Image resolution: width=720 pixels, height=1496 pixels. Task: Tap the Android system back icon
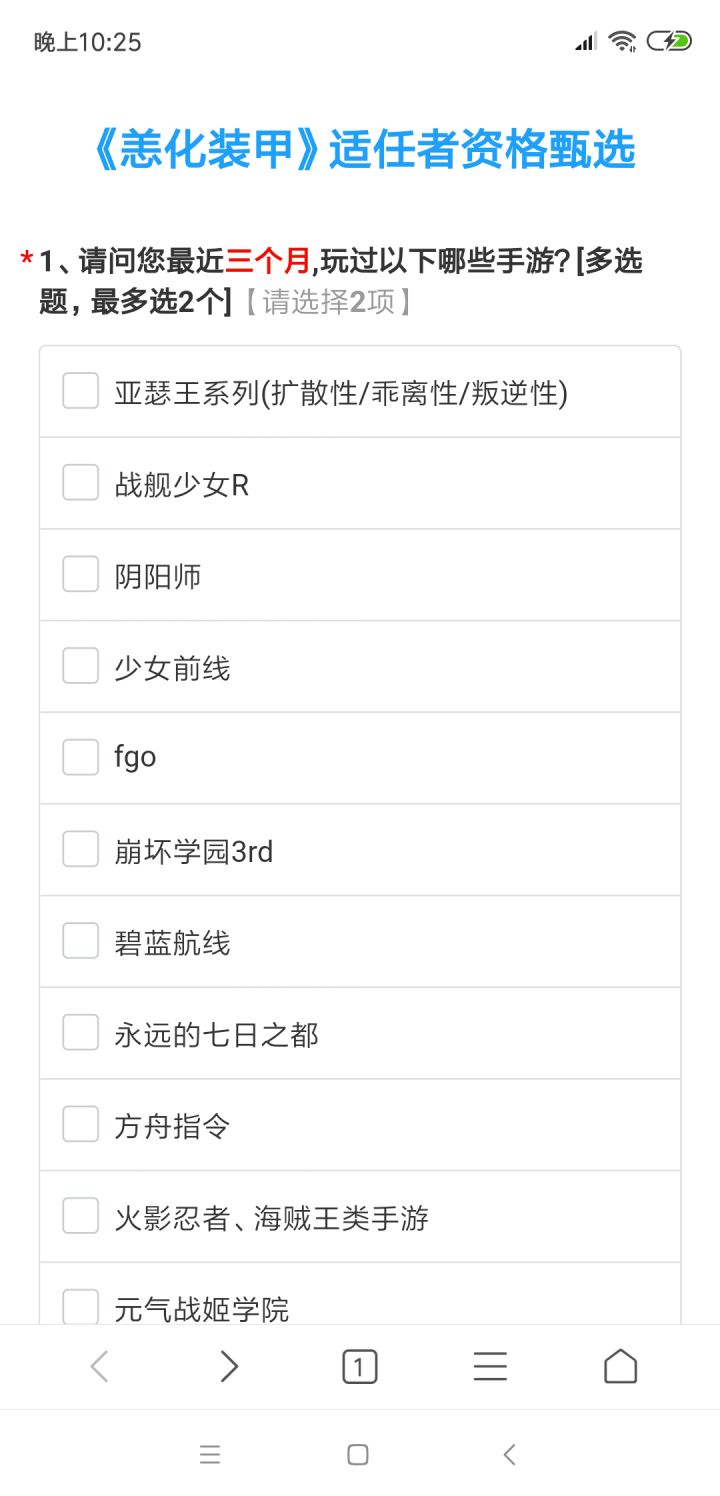(509, 1455)
